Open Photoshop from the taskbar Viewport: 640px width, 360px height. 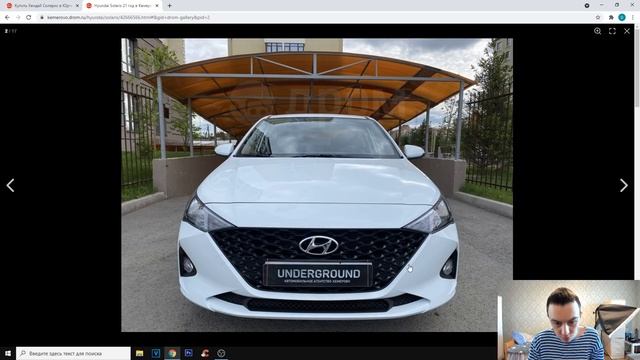189,353
